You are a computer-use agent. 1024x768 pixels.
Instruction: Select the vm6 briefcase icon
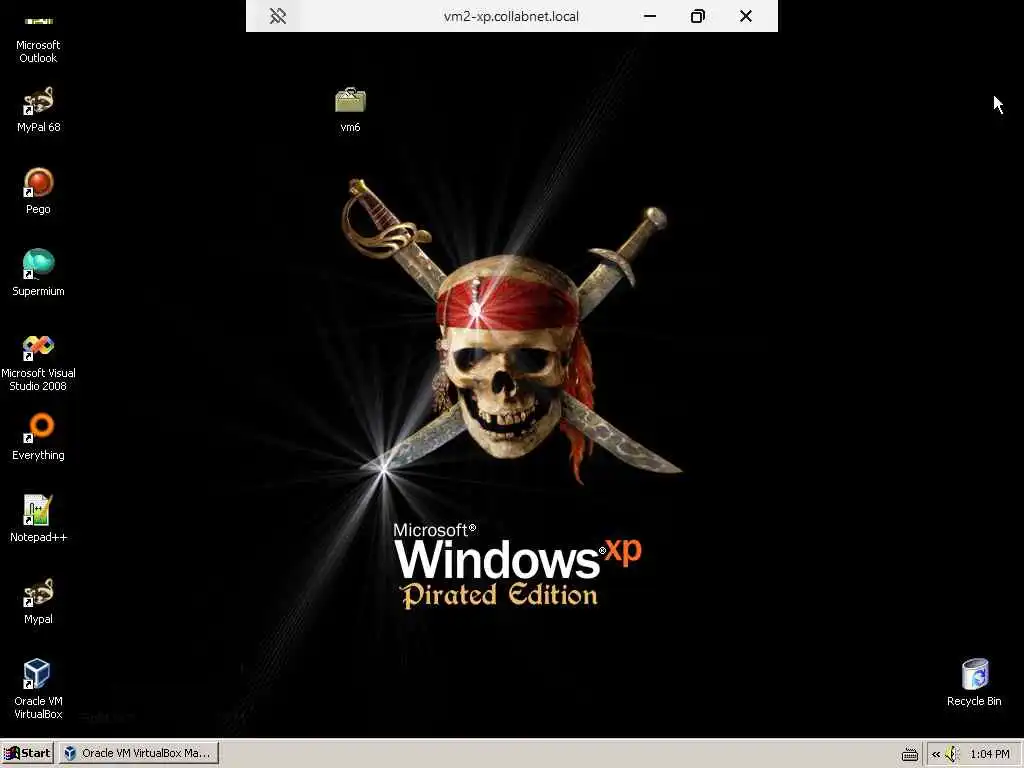(x=351, y=110)
